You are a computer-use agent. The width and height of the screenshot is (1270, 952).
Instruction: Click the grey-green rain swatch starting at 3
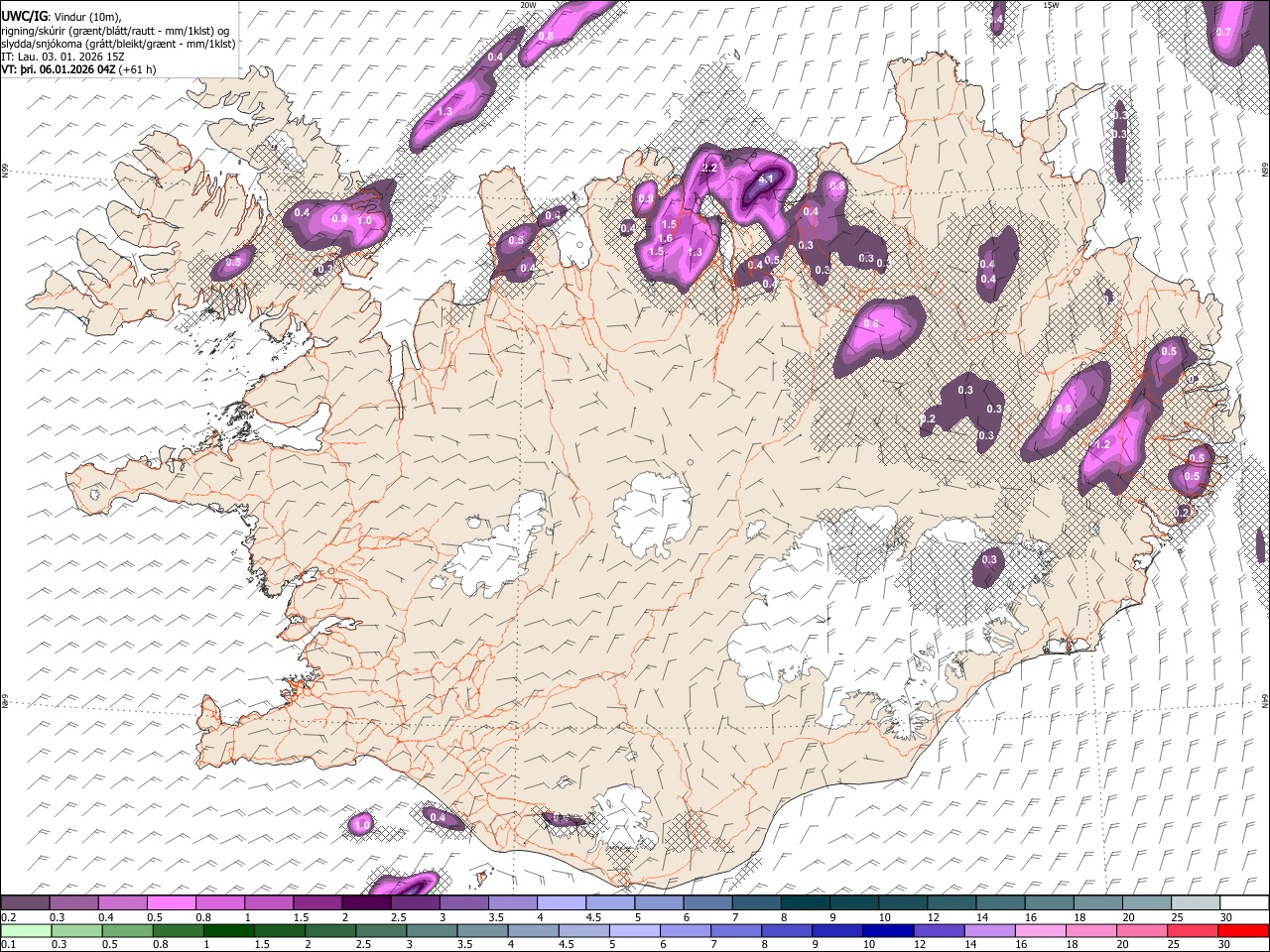pos(432,930)
